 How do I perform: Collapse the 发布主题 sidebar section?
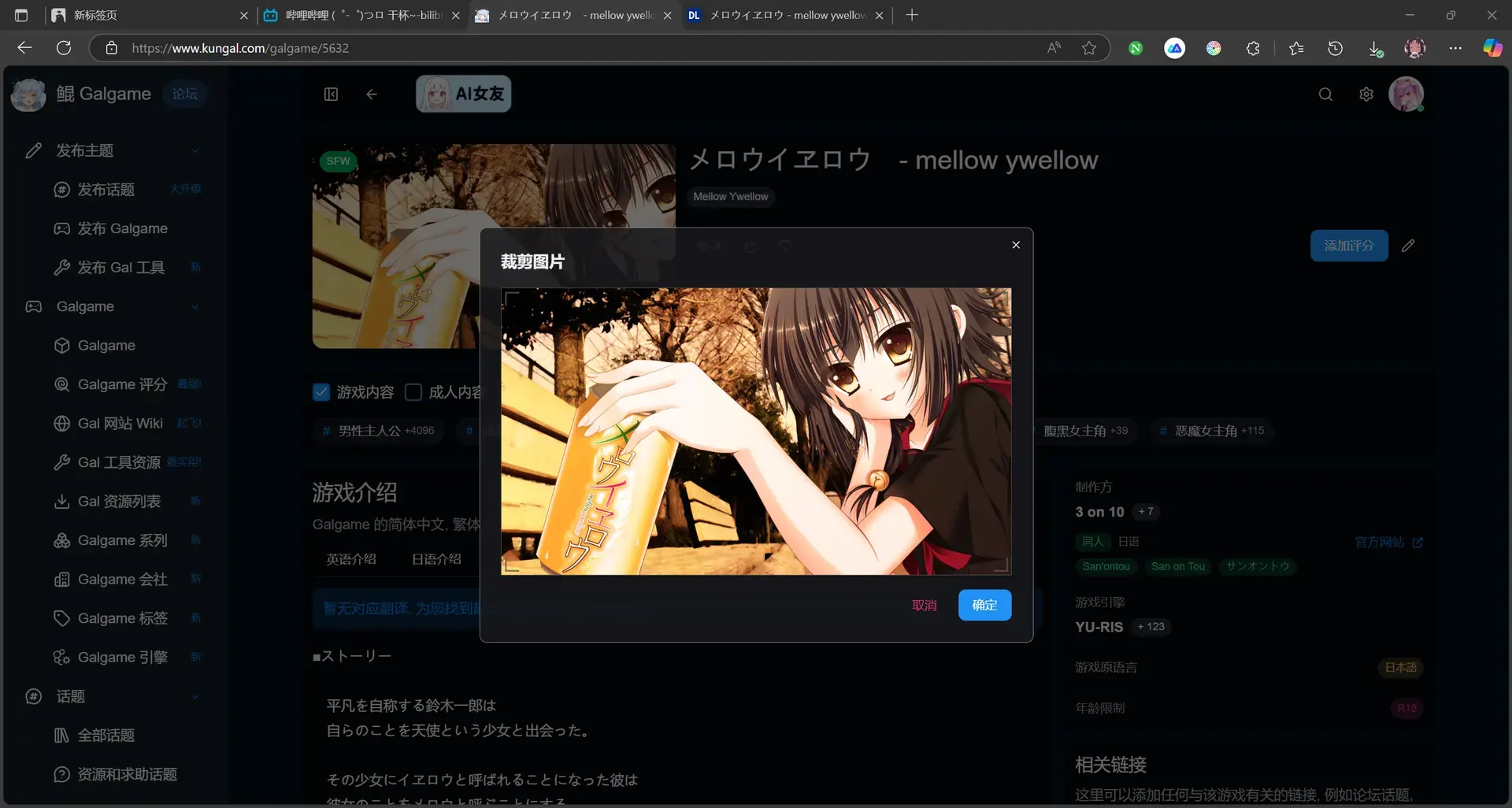coord(195,150)
